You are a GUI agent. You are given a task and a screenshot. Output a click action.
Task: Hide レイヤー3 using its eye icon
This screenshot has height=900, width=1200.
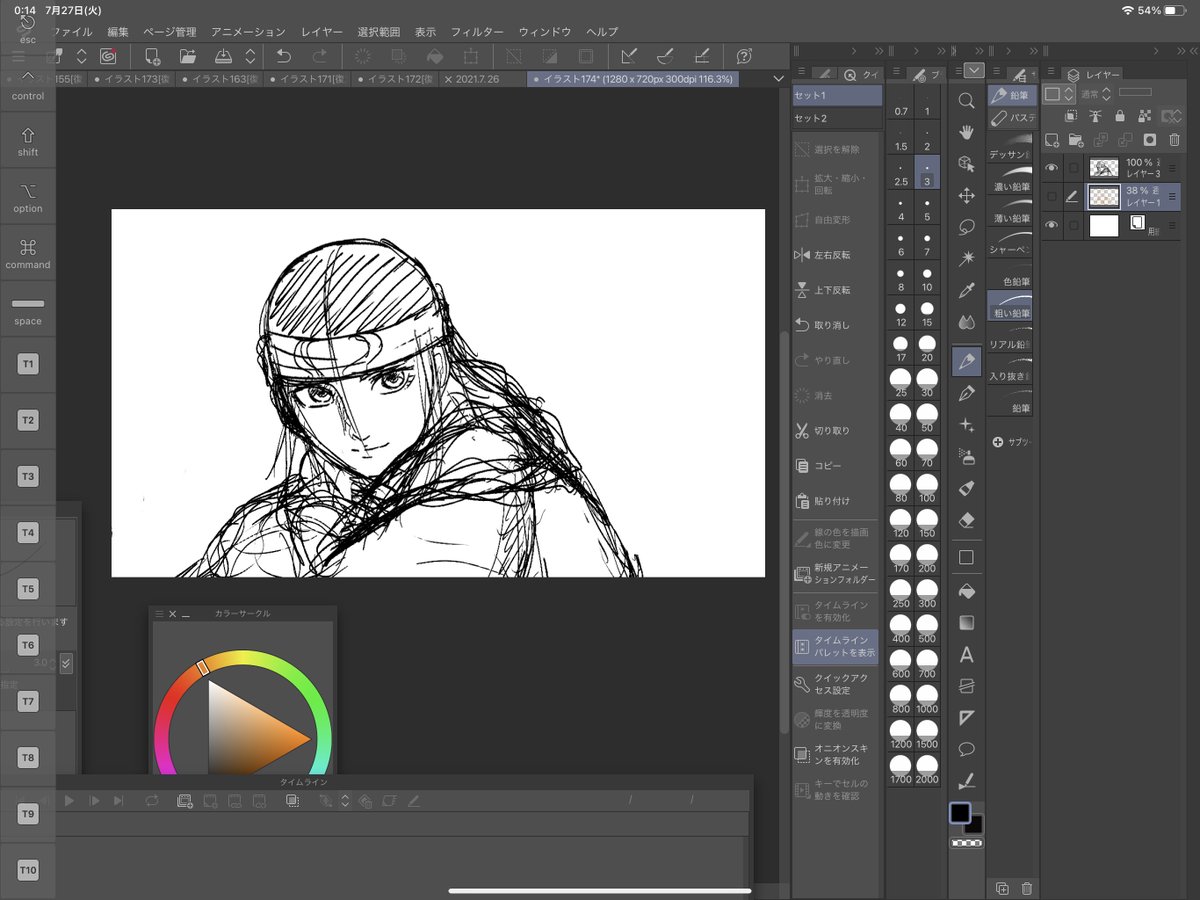pos(1051,168)
